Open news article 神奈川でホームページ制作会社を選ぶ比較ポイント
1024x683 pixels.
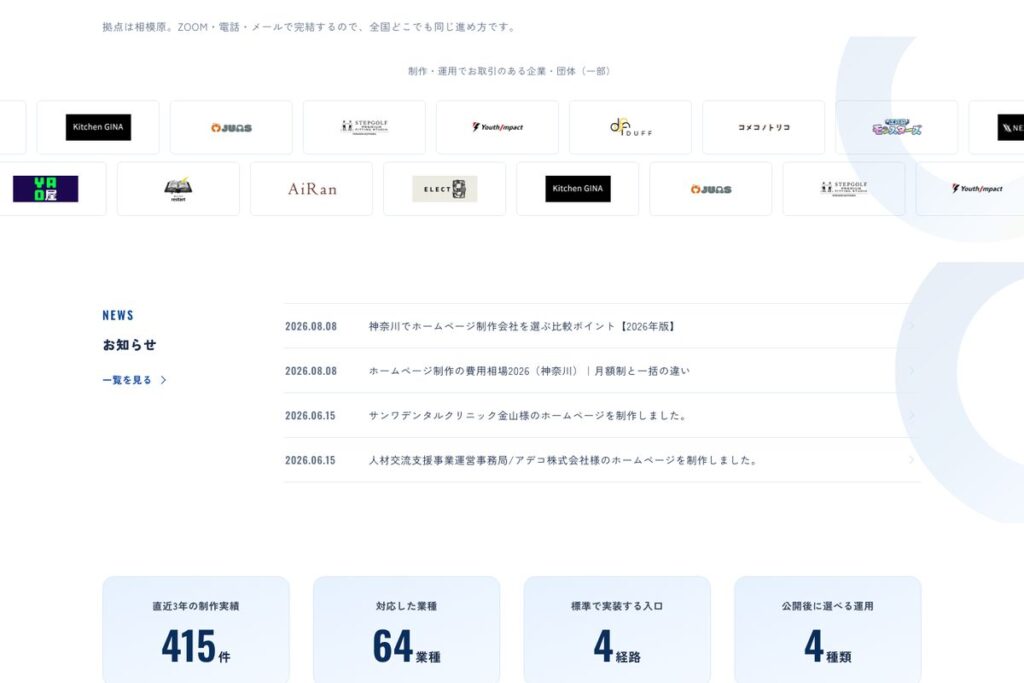[602, 326]
